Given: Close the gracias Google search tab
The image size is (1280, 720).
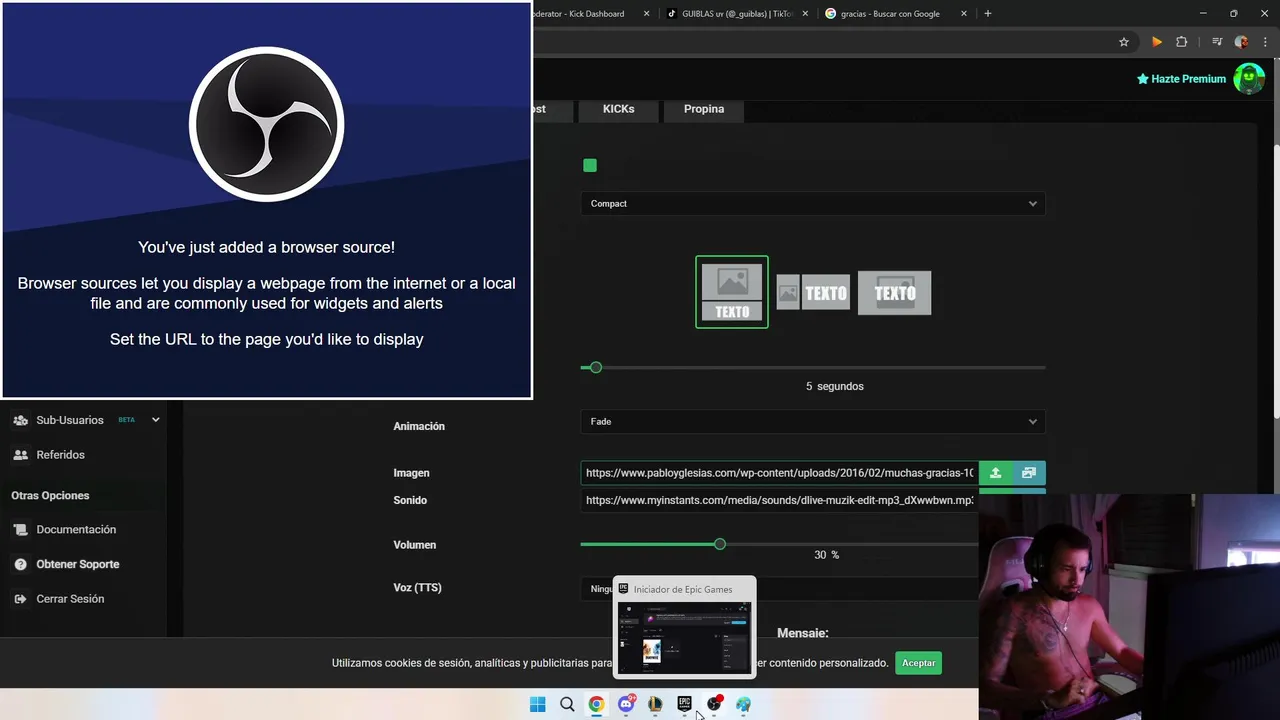Looking at the screenshot, I should (x=964, y=14).
